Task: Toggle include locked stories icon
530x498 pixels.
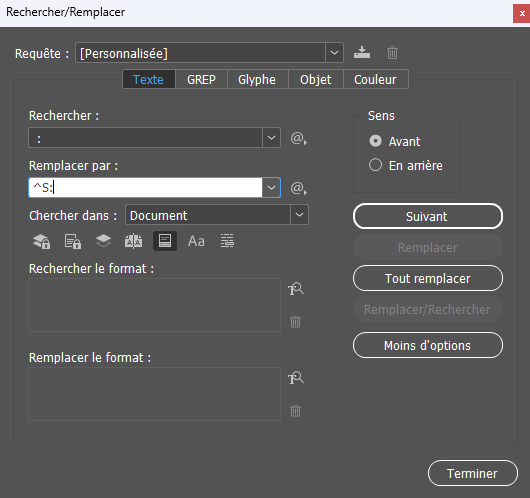Action: (73, 241)
